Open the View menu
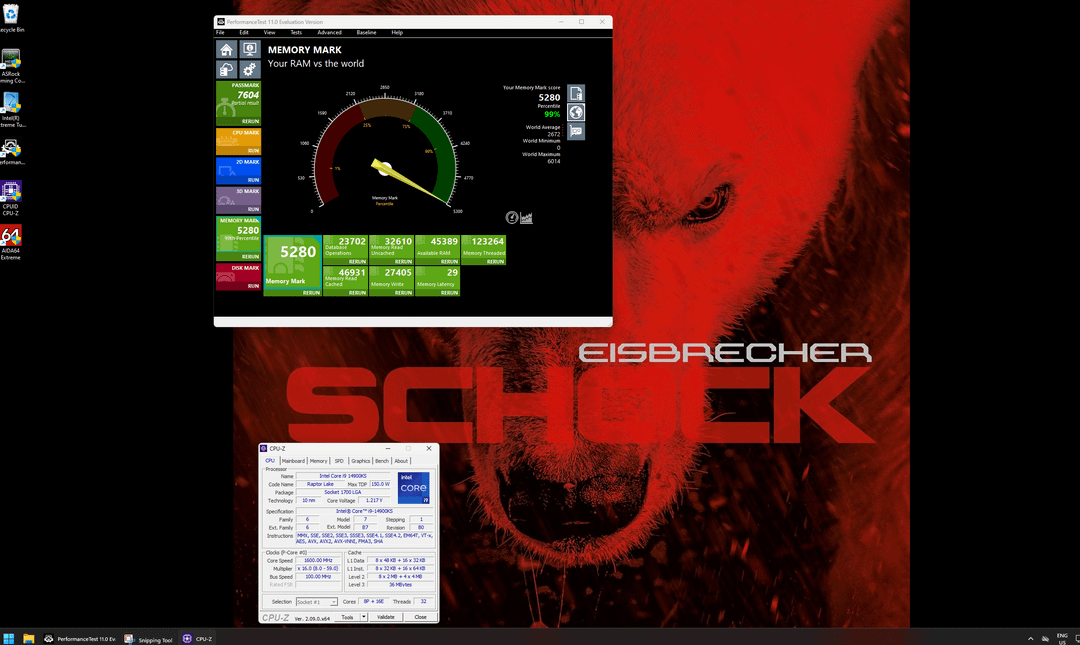This screenshot has height=645, width=1080. [269, 32]
